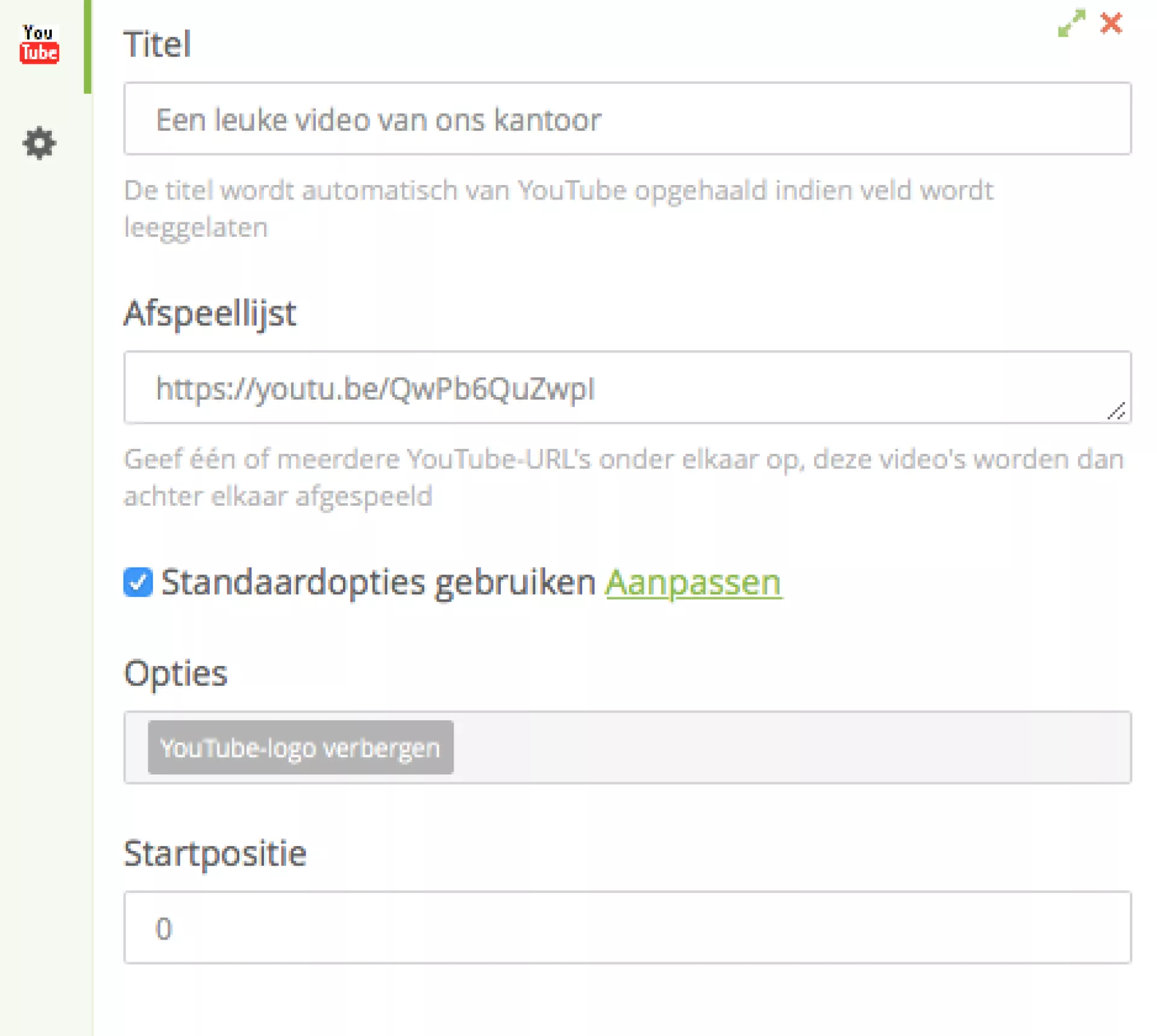The height and width of the screenshot is (1036, 1157).
Task: Click the green active-tab indicator bar
Action: [87, 46]
